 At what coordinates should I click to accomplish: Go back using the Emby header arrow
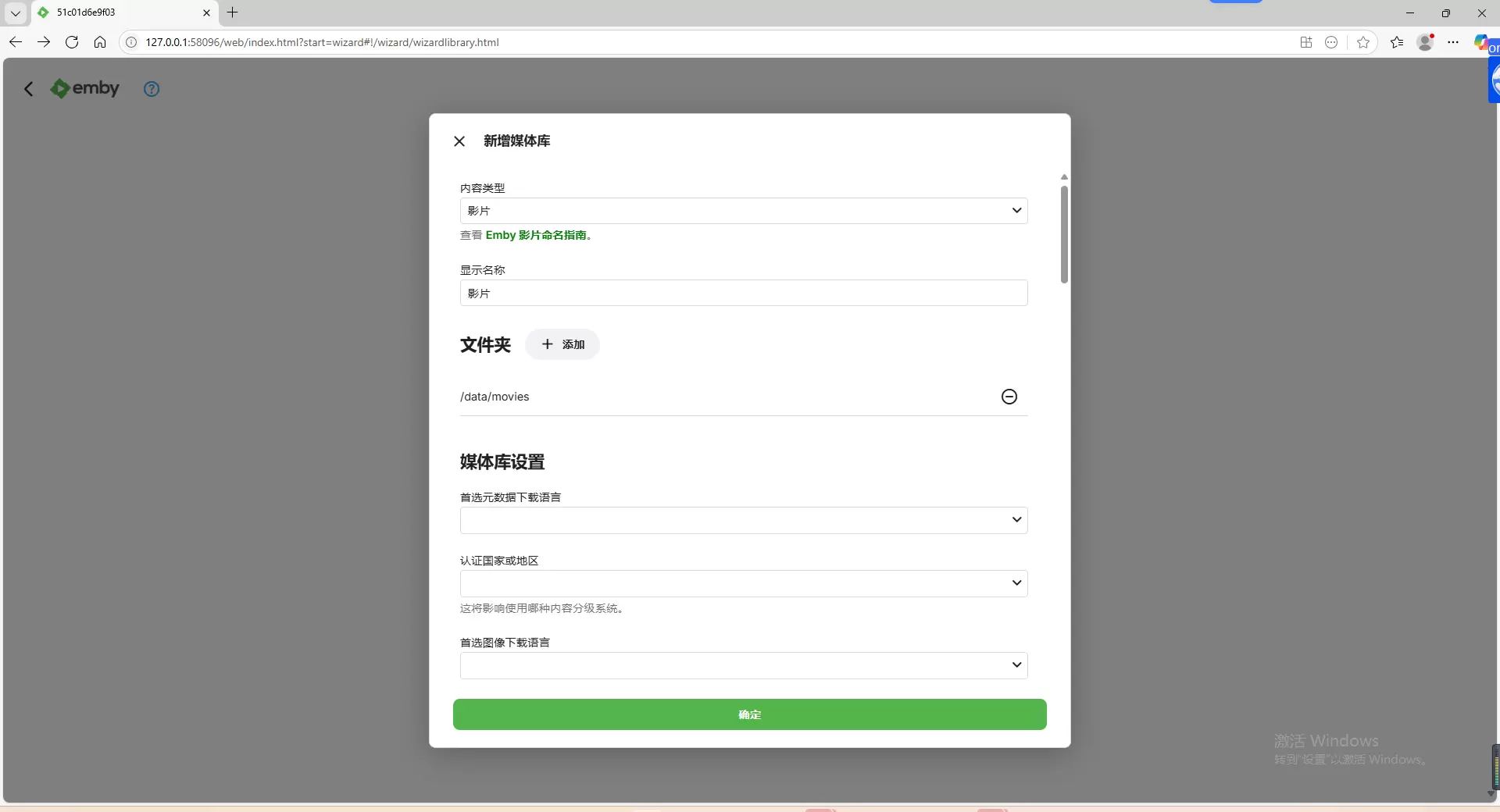coord(29,89)
